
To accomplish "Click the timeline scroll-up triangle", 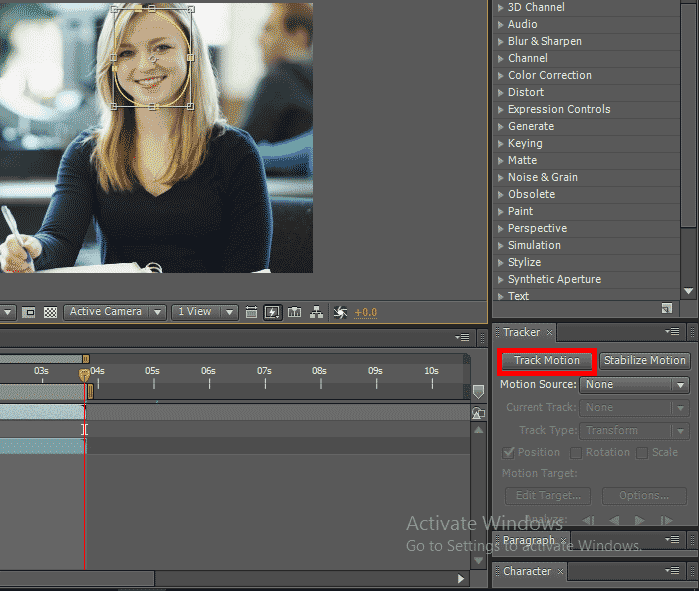I will 478,430.
